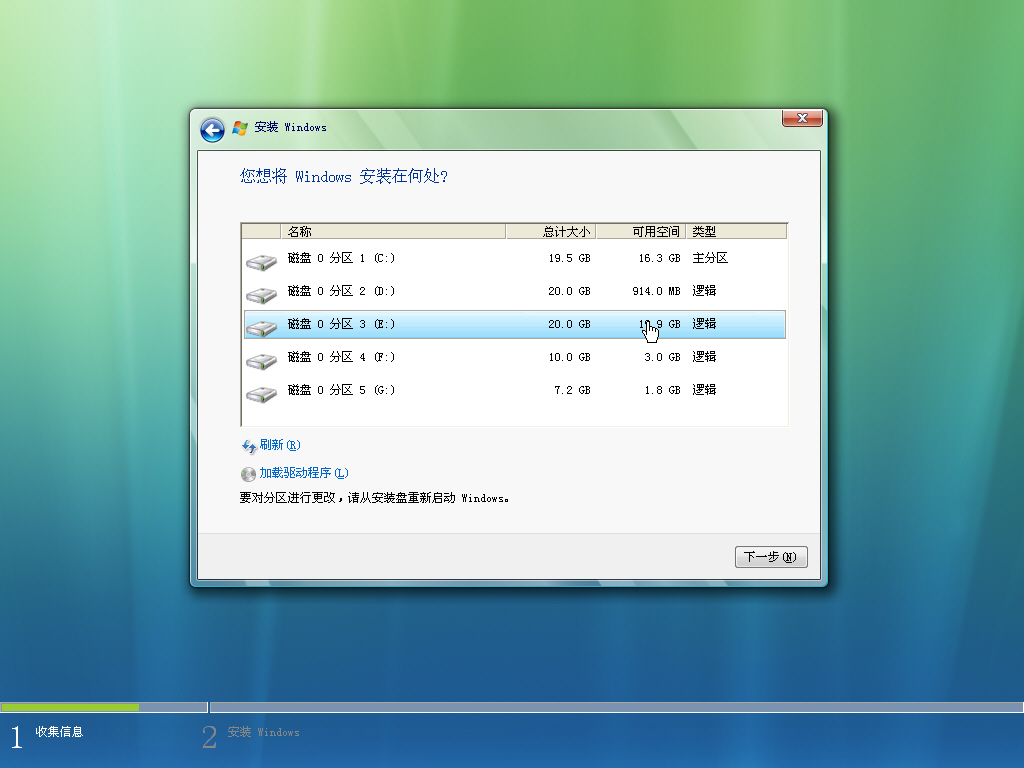Click the green setup progress bar

tap(69, 707)
